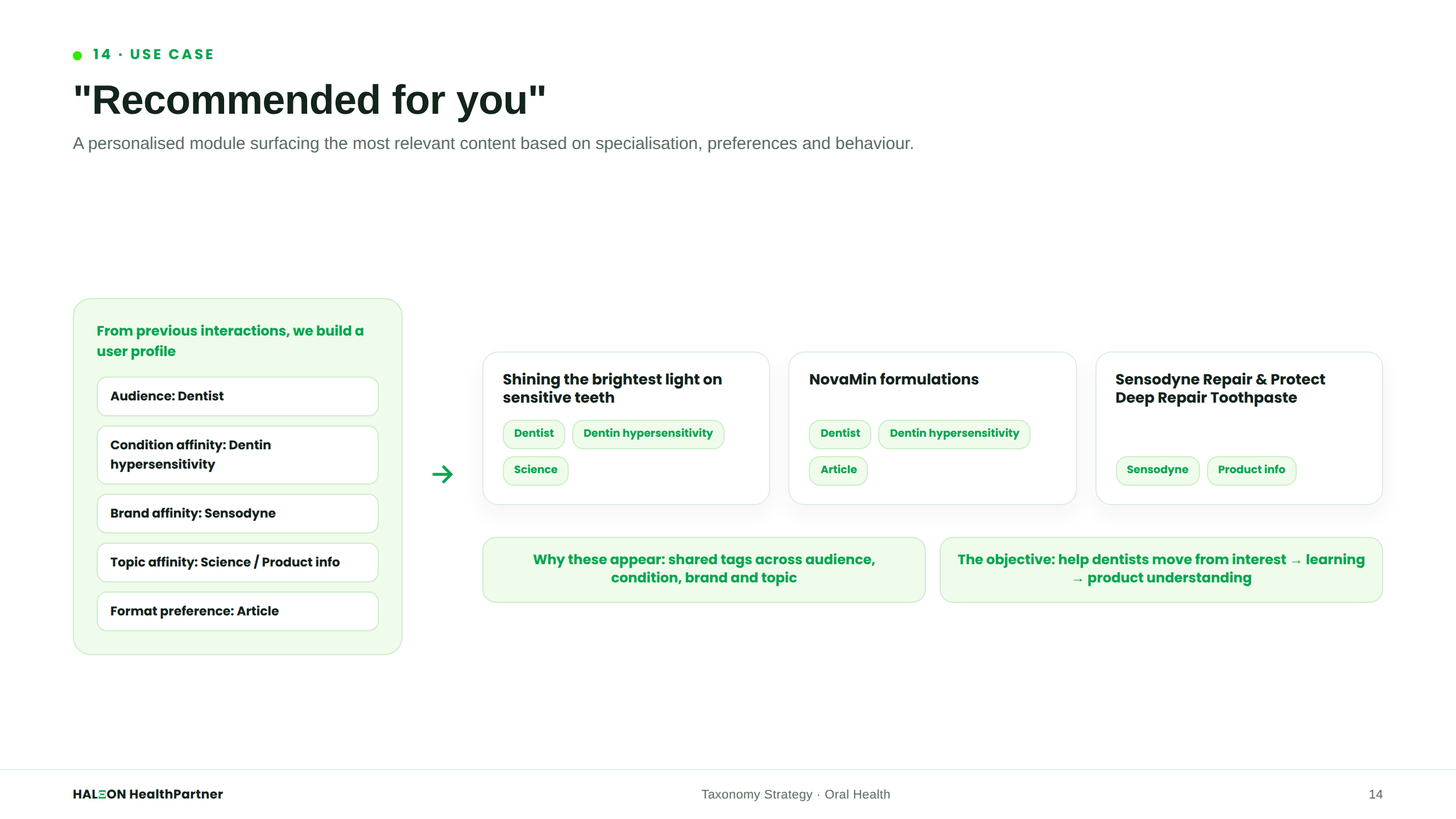This screenshot has width=1456, height=819.
Task: Click the green arrow between profile and cards
Action: point(442,474)
